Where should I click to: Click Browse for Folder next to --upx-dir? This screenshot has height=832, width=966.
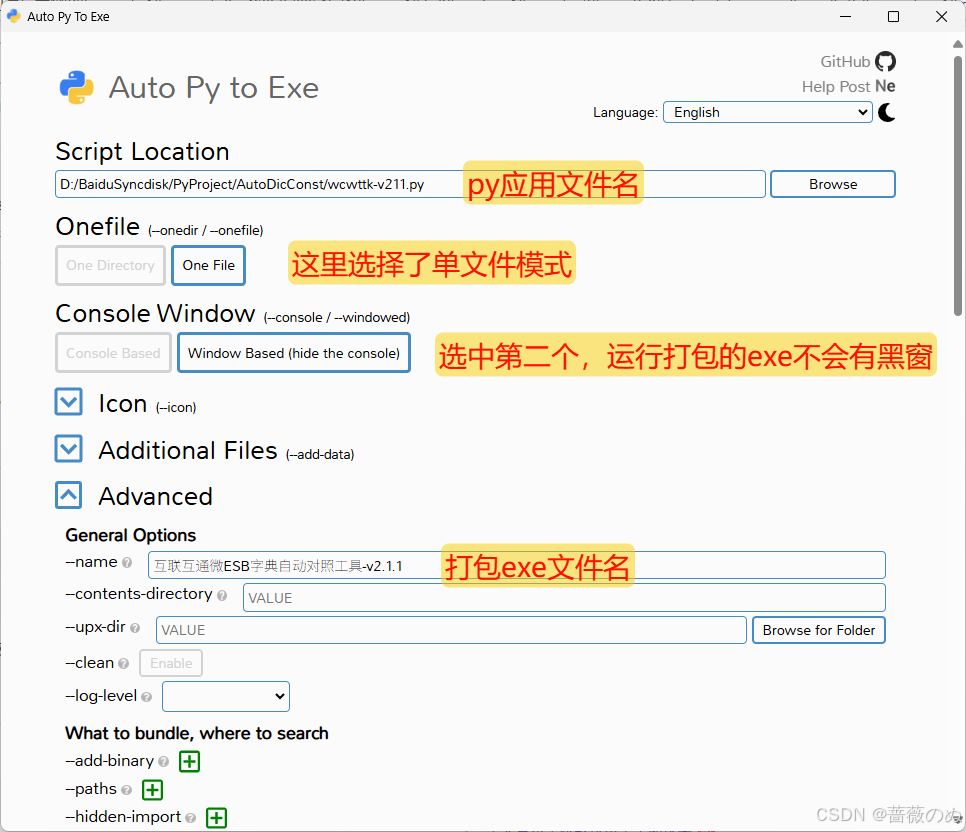coord(818,630)
